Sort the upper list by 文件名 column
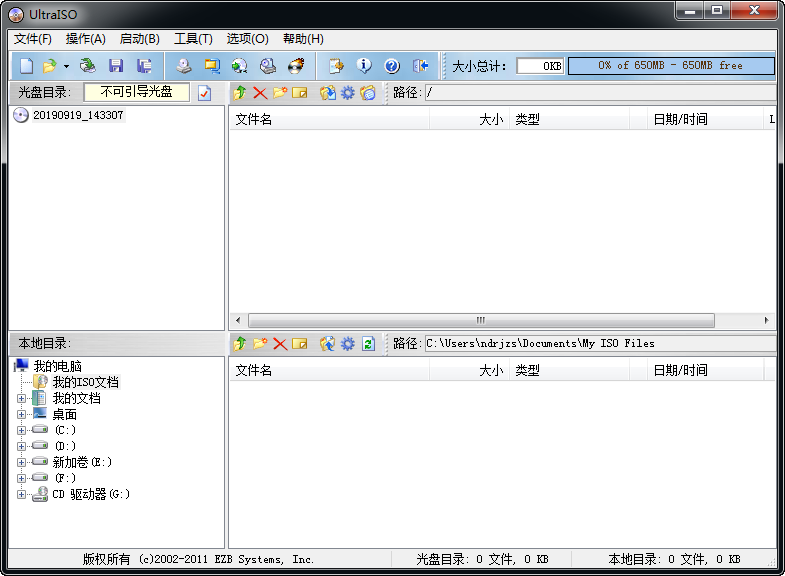 (x=329, y=120)
